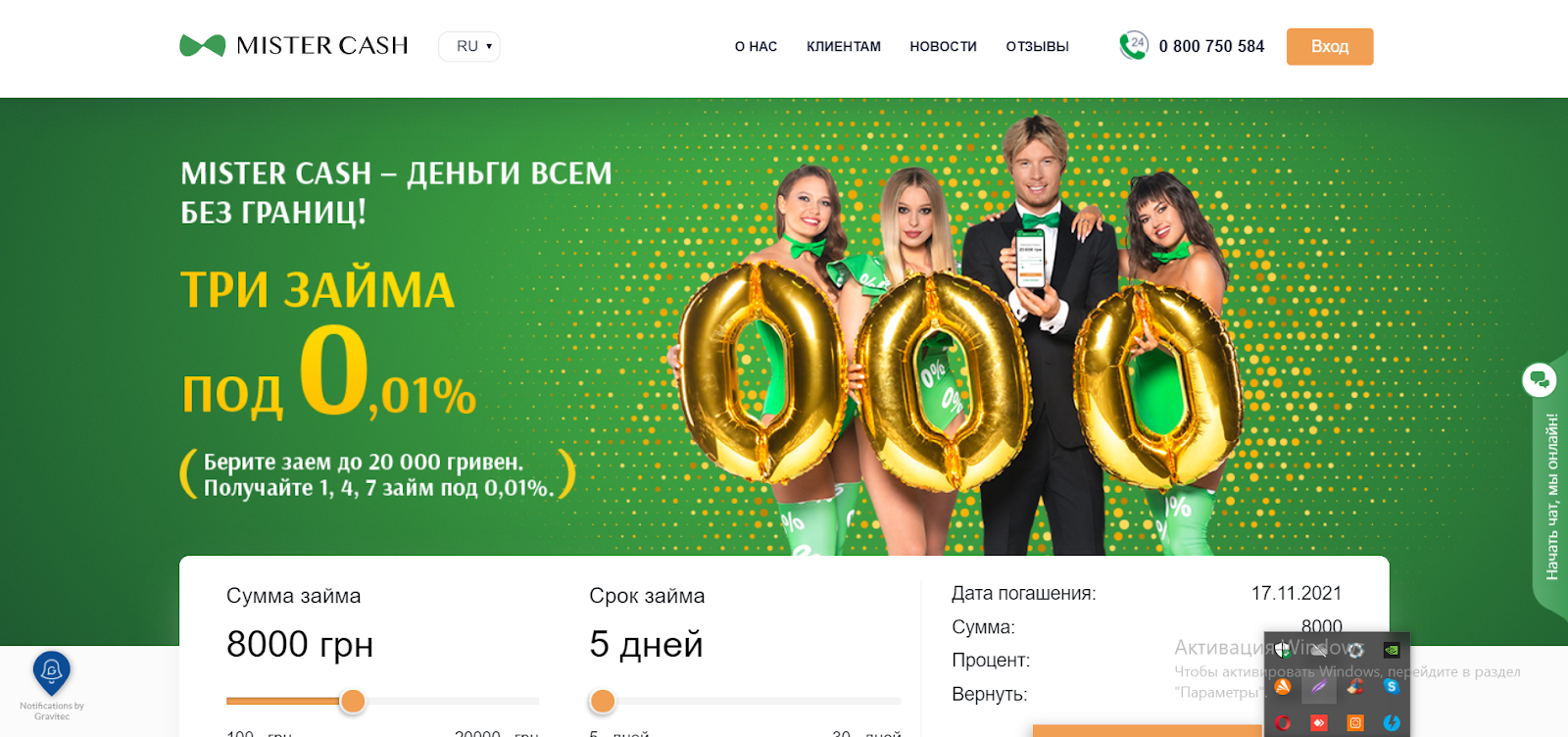Open Skype from the system tray

coord(1392,687)
